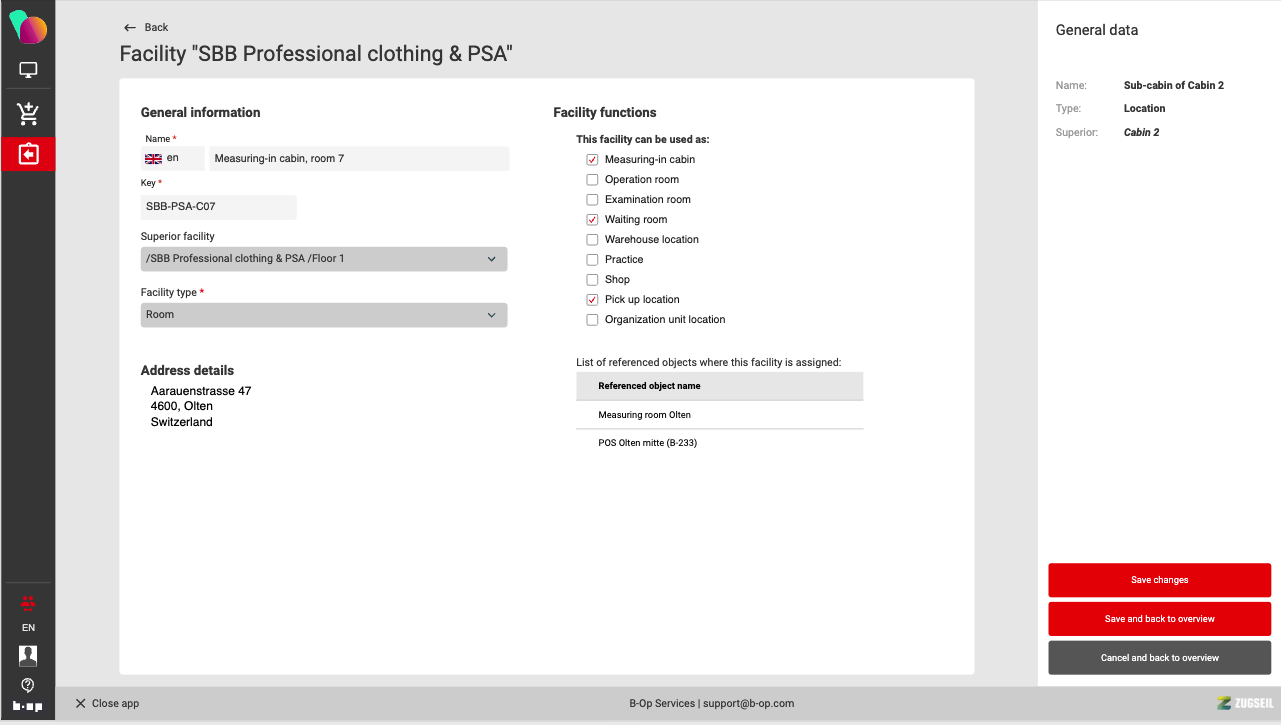The image size is (1281, 725).
Task: Toggle the Warehouse location checkbox
Action: coord(592,240)
